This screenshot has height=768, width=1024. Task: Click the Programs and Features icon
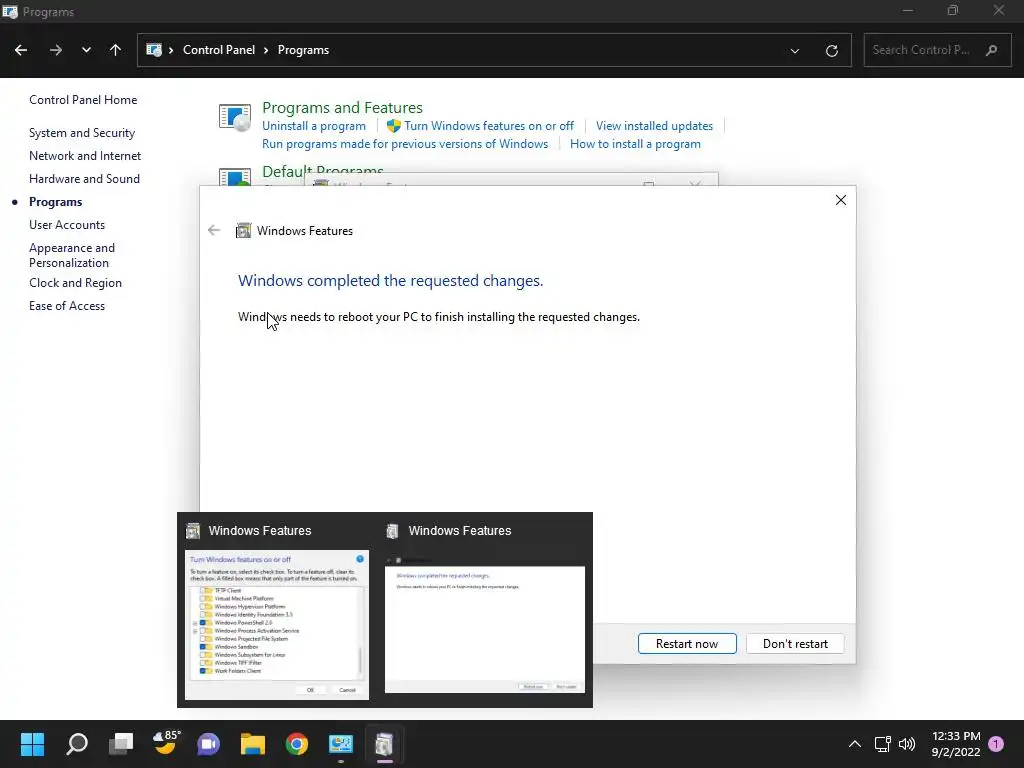click(x=234, y=118)
